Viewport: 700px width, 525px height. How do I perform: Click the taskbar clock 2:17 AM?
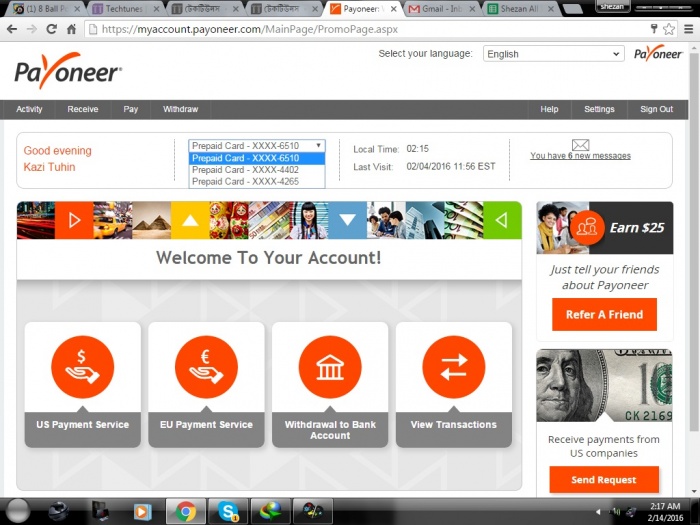(x=665, y=506)
